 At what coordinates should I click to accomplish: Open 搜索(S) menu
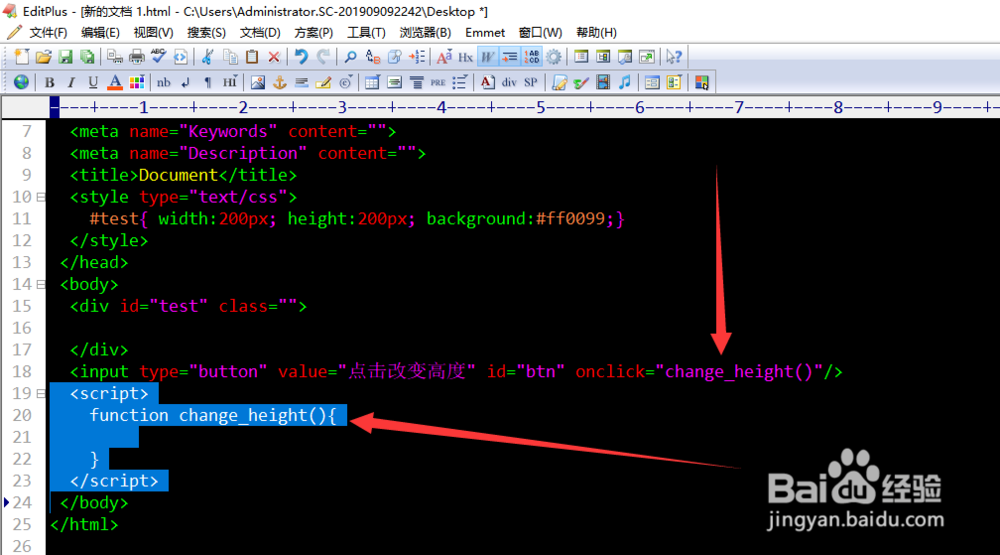(x=206, y=33)
